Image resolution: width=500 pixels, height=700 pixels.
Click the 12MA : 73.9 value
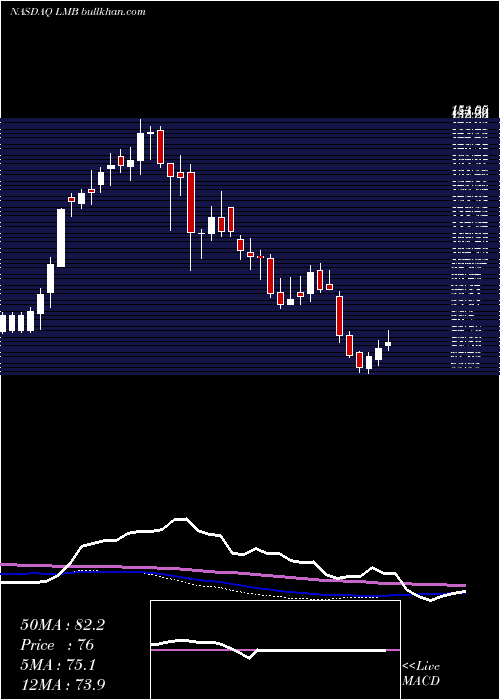(63, 684)
